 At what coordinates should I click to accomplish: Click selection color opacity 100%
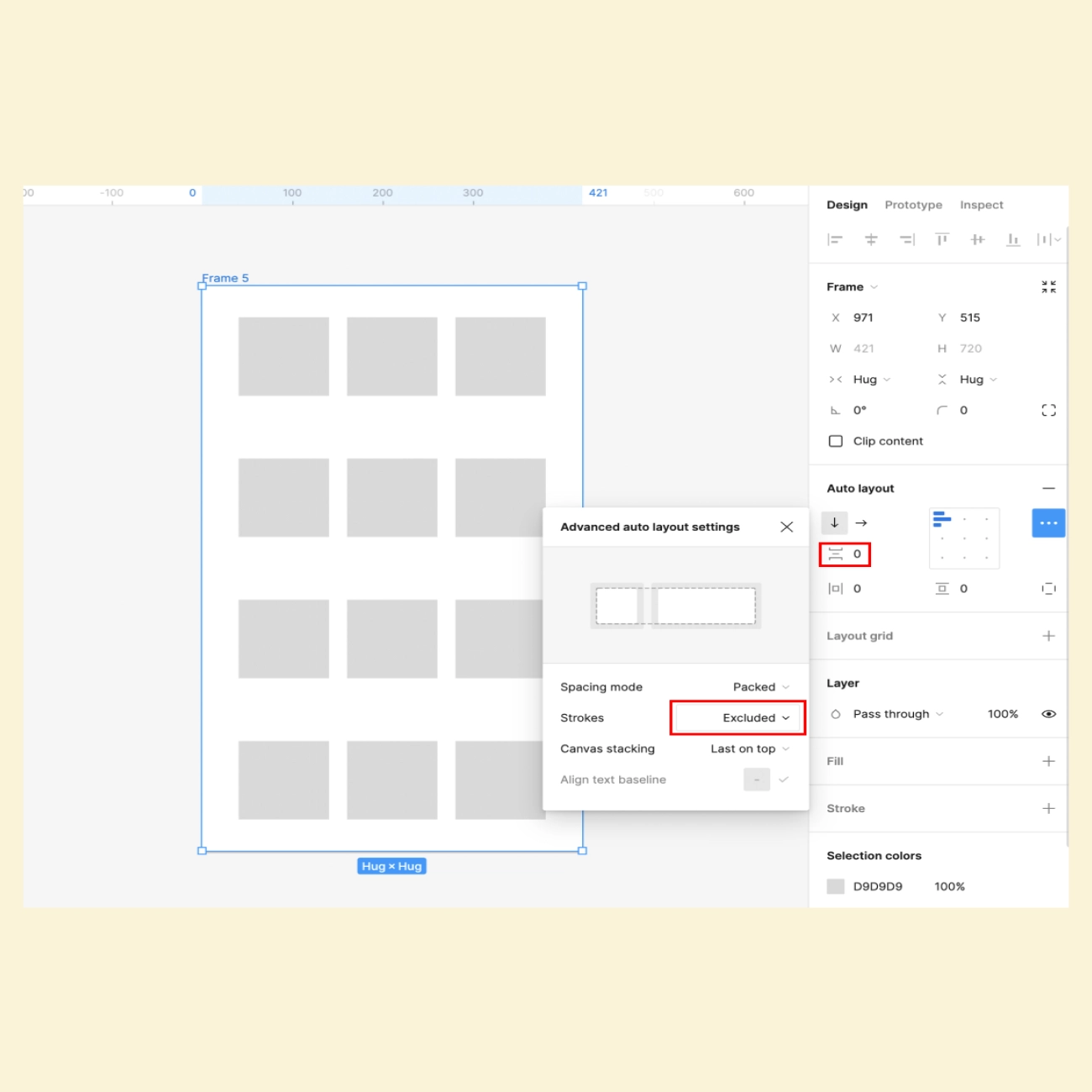coord(949,887)
